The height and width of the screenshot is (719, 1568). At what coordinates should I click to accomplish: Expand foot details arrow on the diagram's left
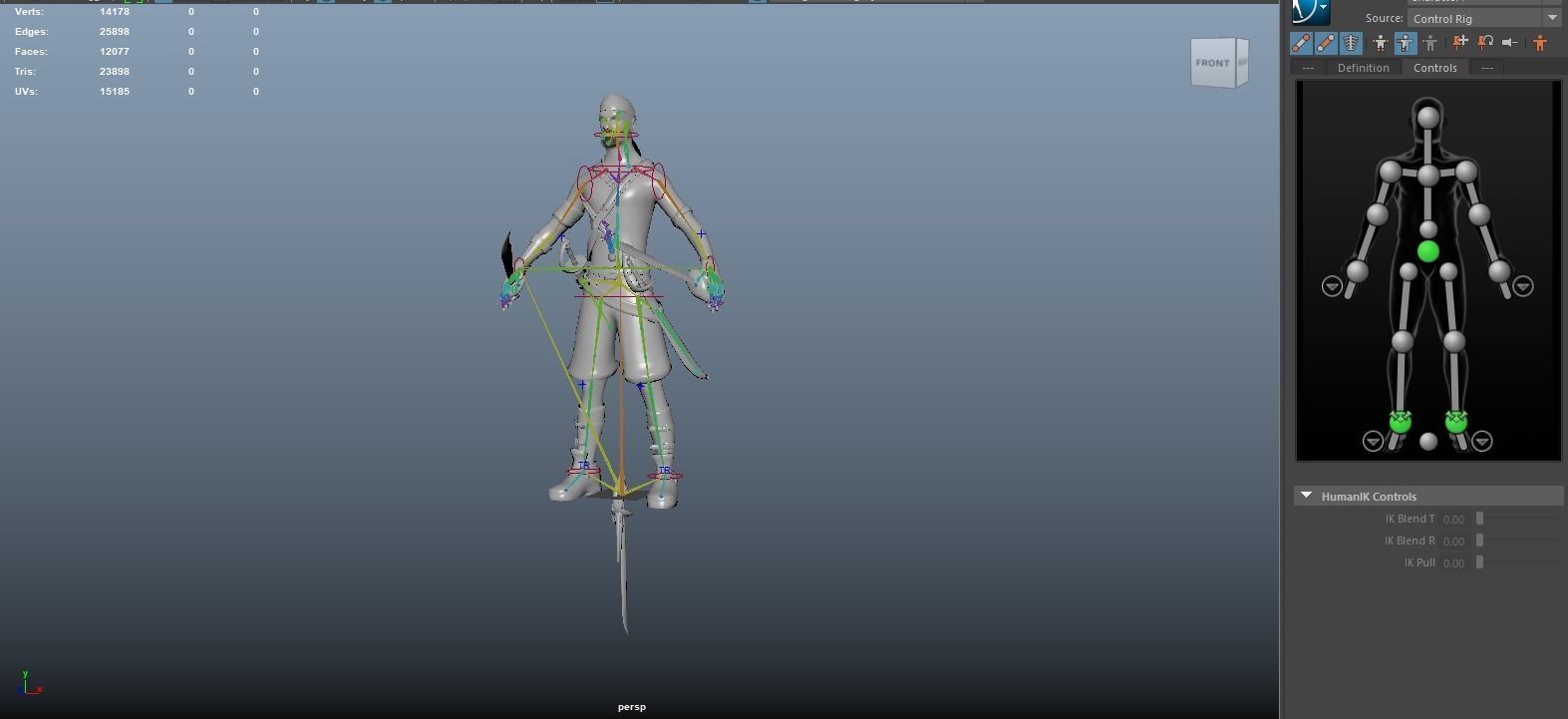(x=1373, y=441)
